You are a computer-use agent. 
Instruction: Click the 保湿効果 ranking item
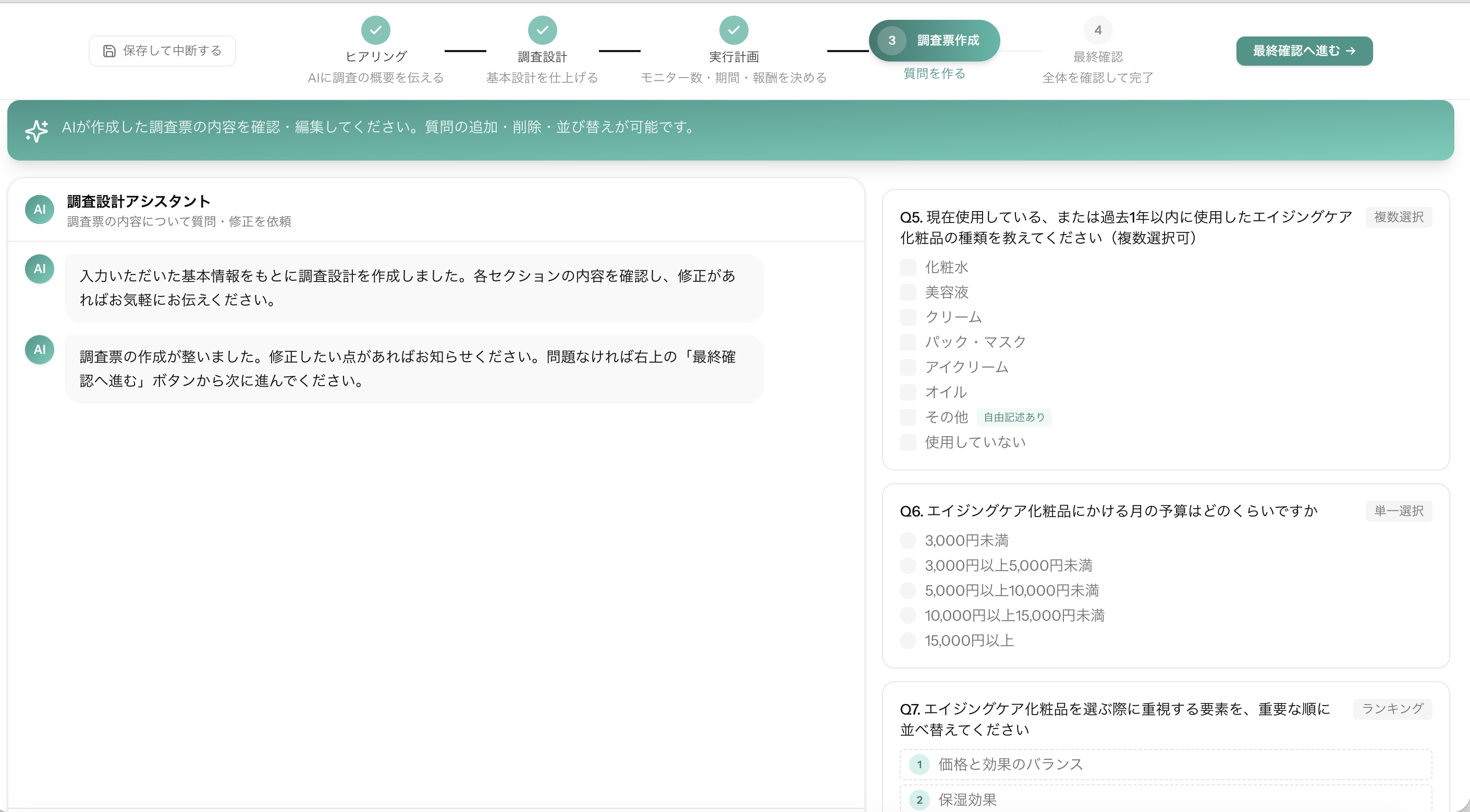click(1166, 799)
